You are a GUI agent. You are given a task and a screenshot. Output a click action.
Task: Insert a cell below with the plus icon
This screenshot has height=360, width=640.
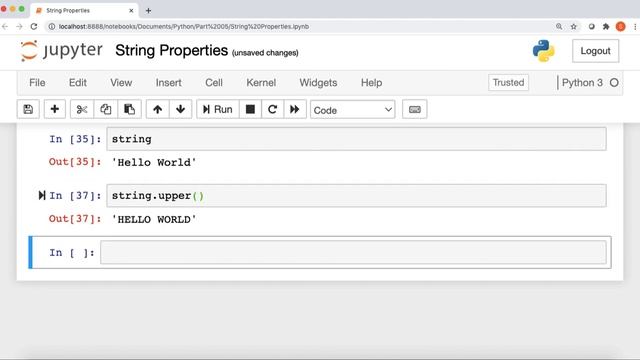click(55, 109)
